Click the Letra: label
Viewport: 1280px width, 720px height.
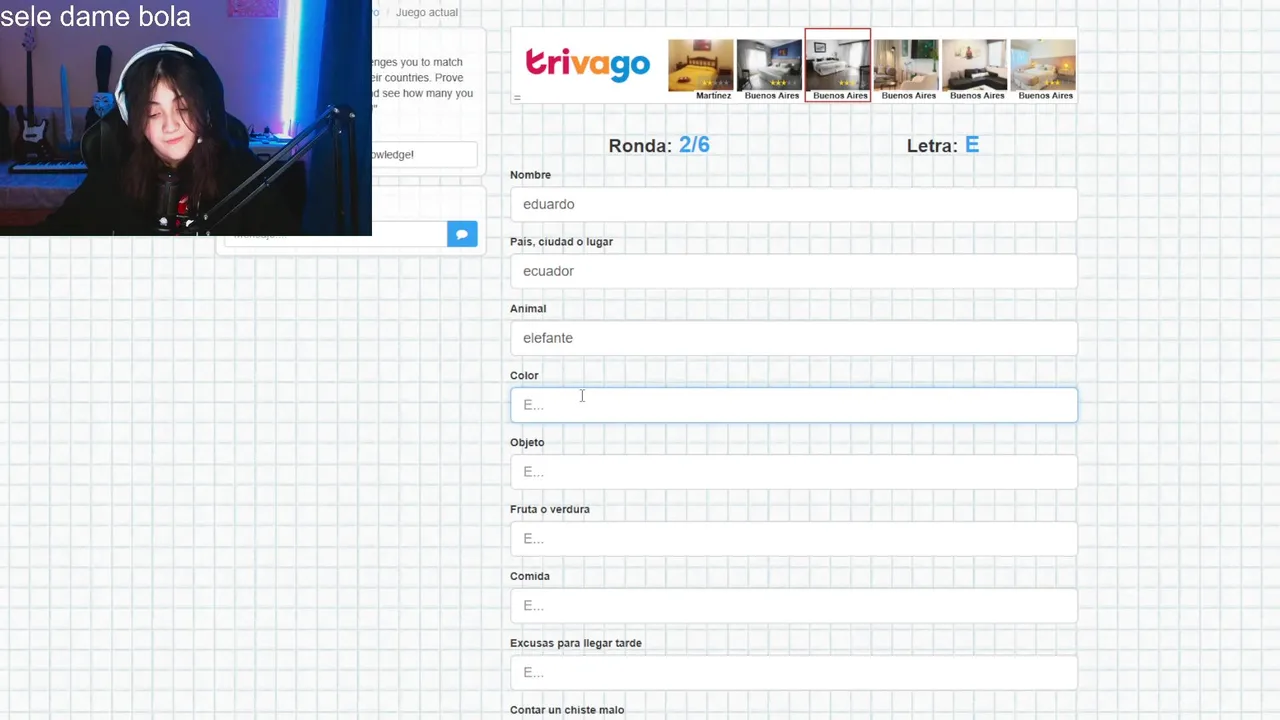point(932,146)
